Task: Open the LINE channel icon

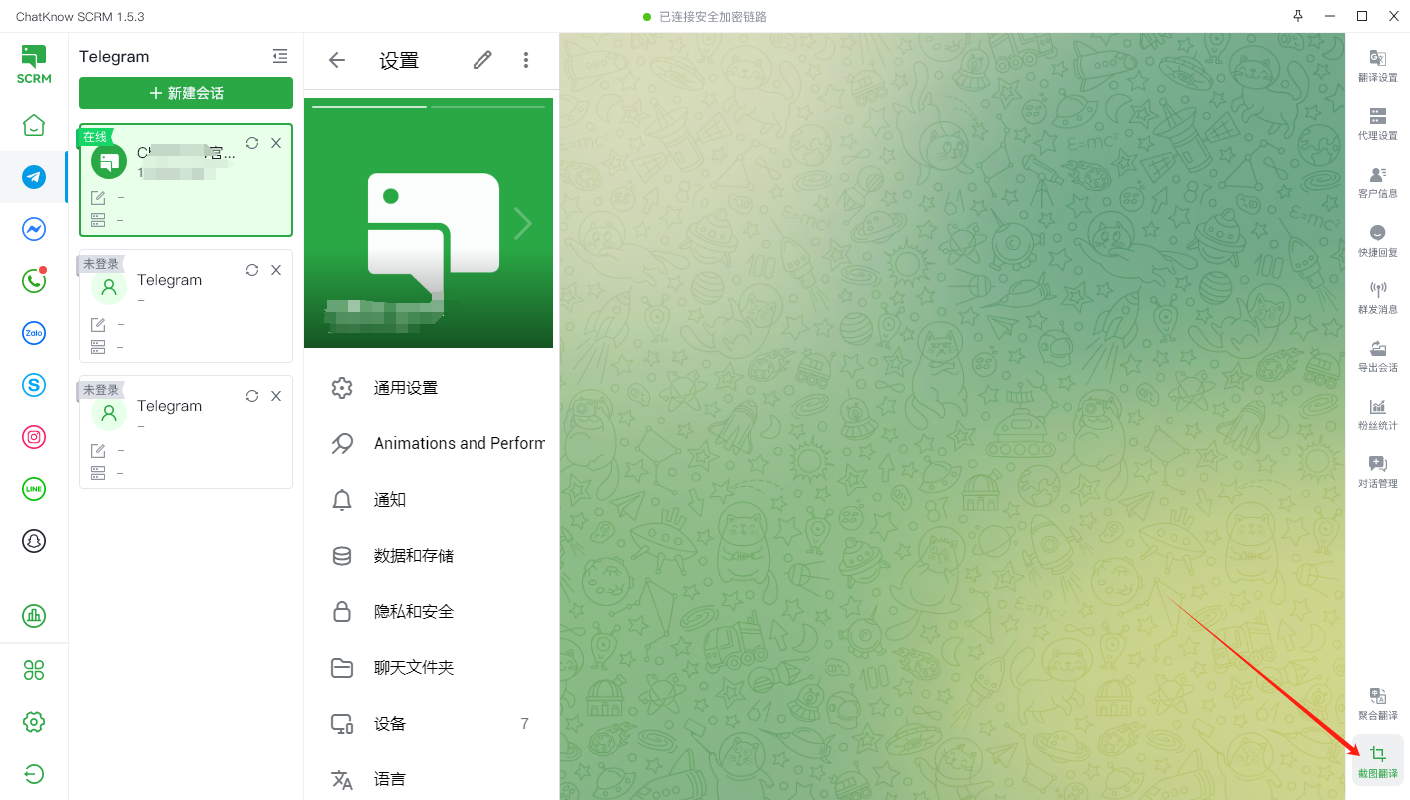Action: point(34,489)
